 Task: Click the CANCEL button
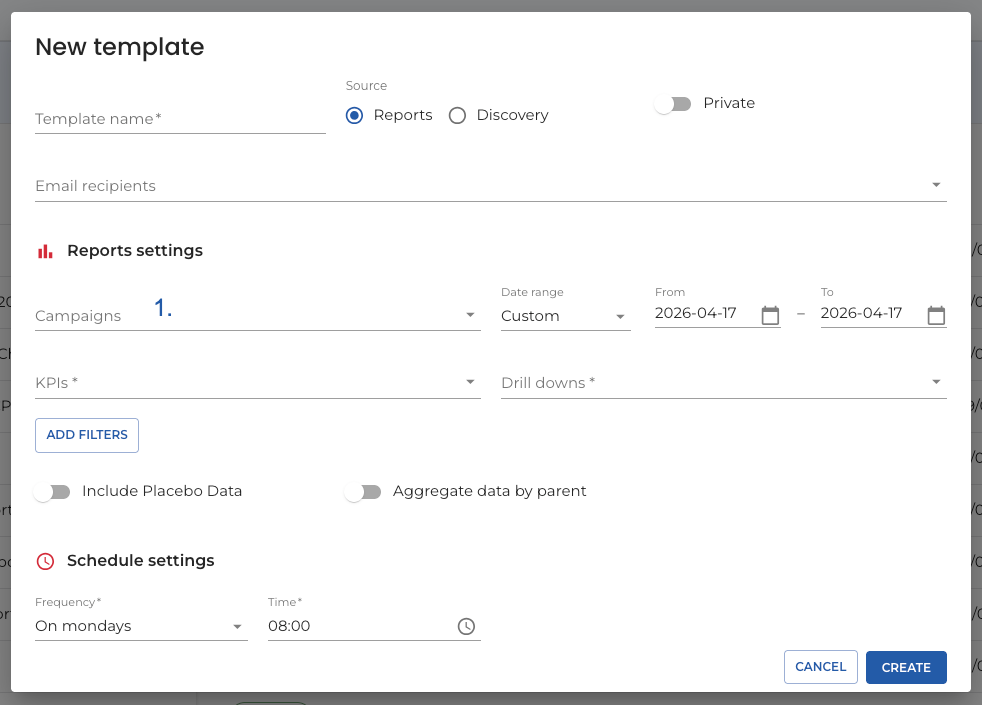point(820,667)
